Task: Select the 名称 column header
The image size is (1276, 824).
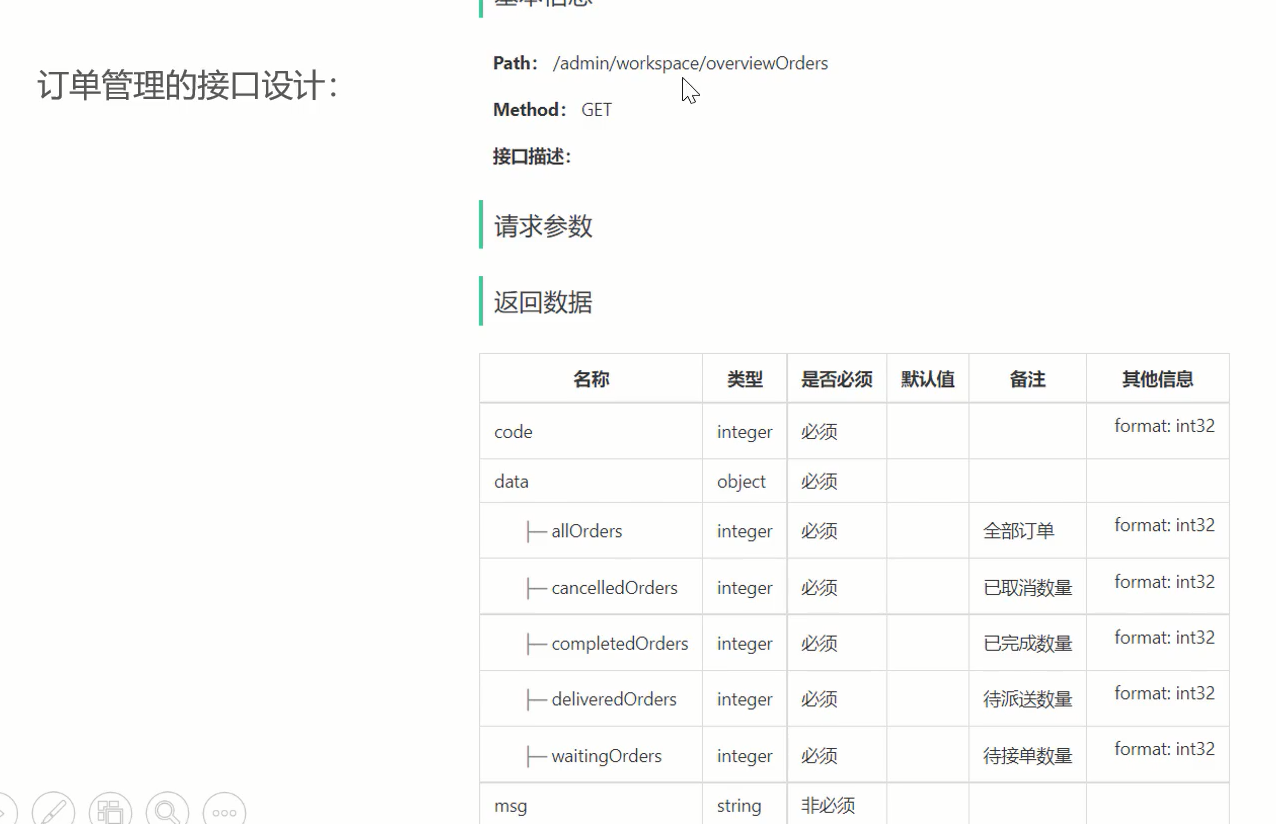Action: (590, 378)
